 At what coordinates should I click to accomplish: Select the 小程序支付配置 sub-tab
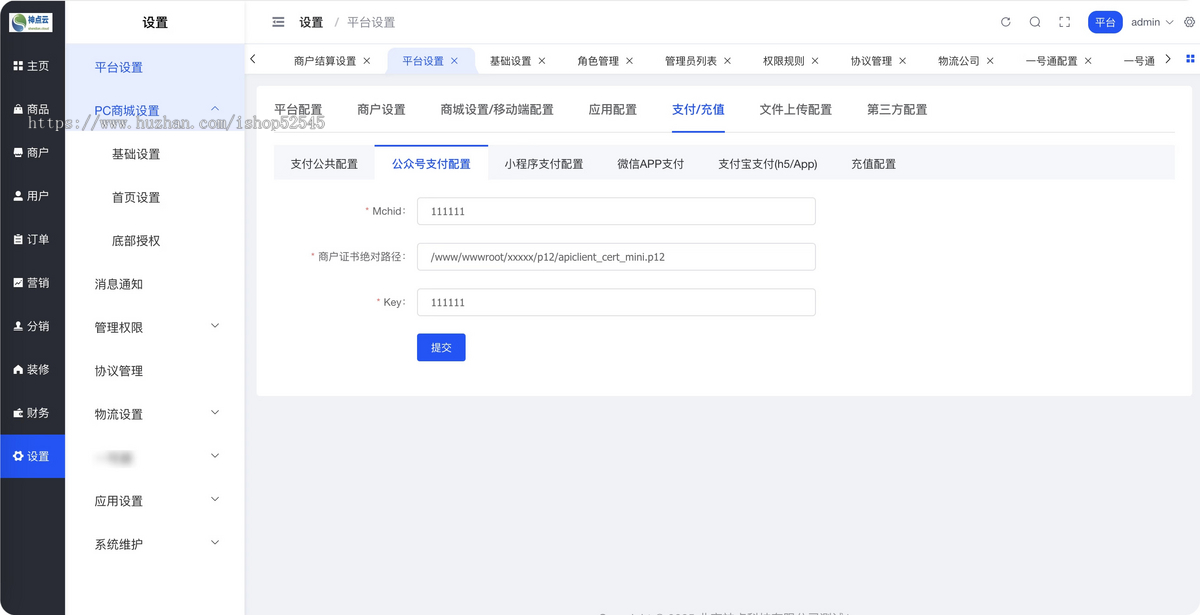544,163
